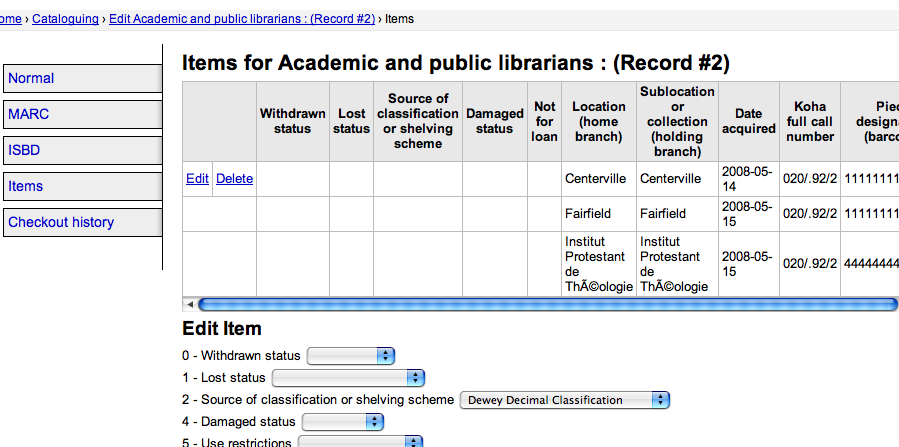Switch to the MARC view tab

point(82,114)
